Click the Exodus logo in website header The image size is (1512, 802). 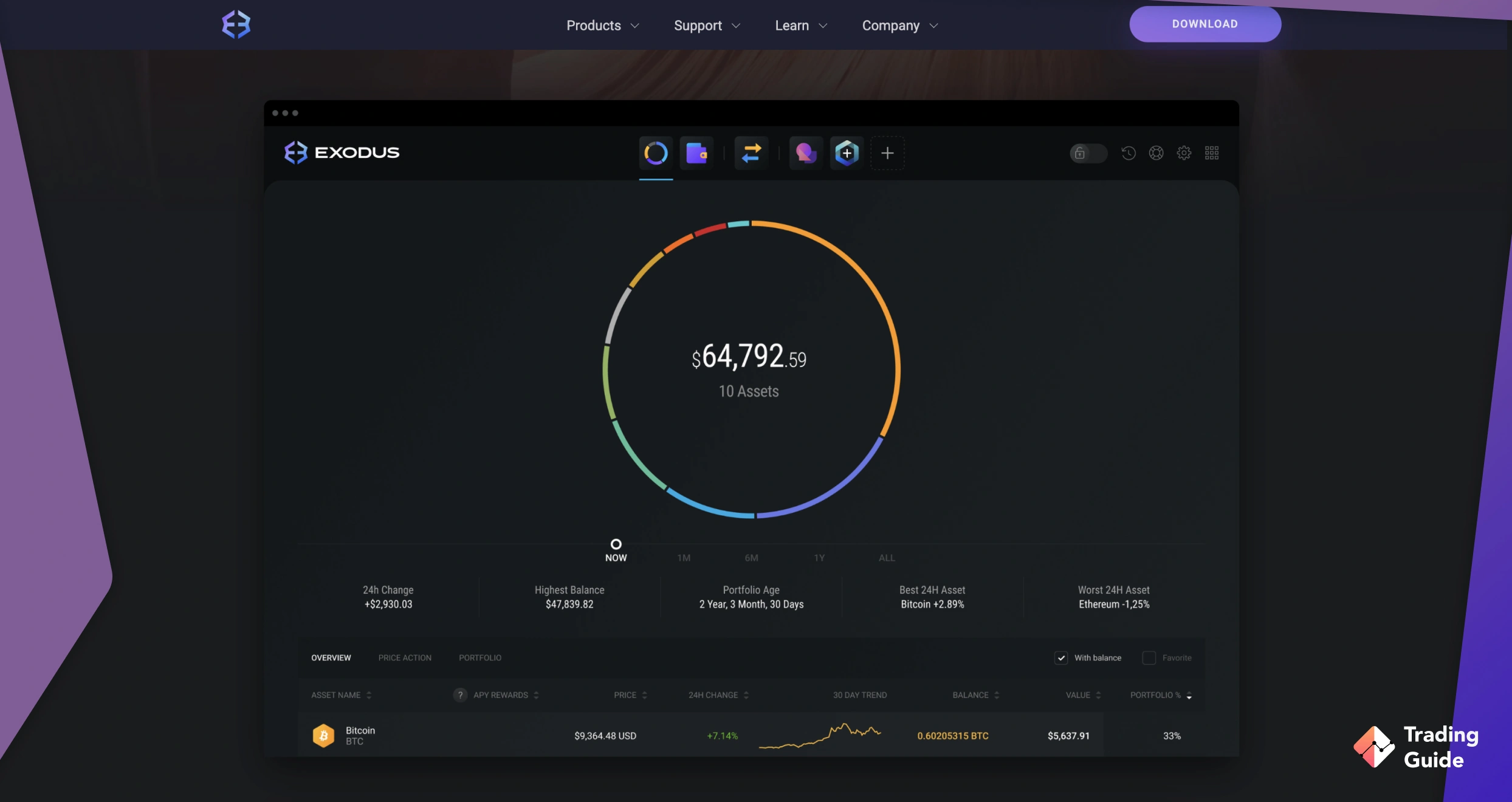tap(236, 25)
